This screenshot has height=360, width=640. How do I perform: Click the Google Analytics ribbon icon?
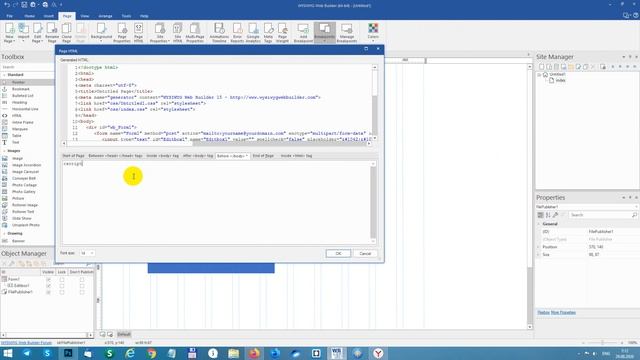[253, 33]
